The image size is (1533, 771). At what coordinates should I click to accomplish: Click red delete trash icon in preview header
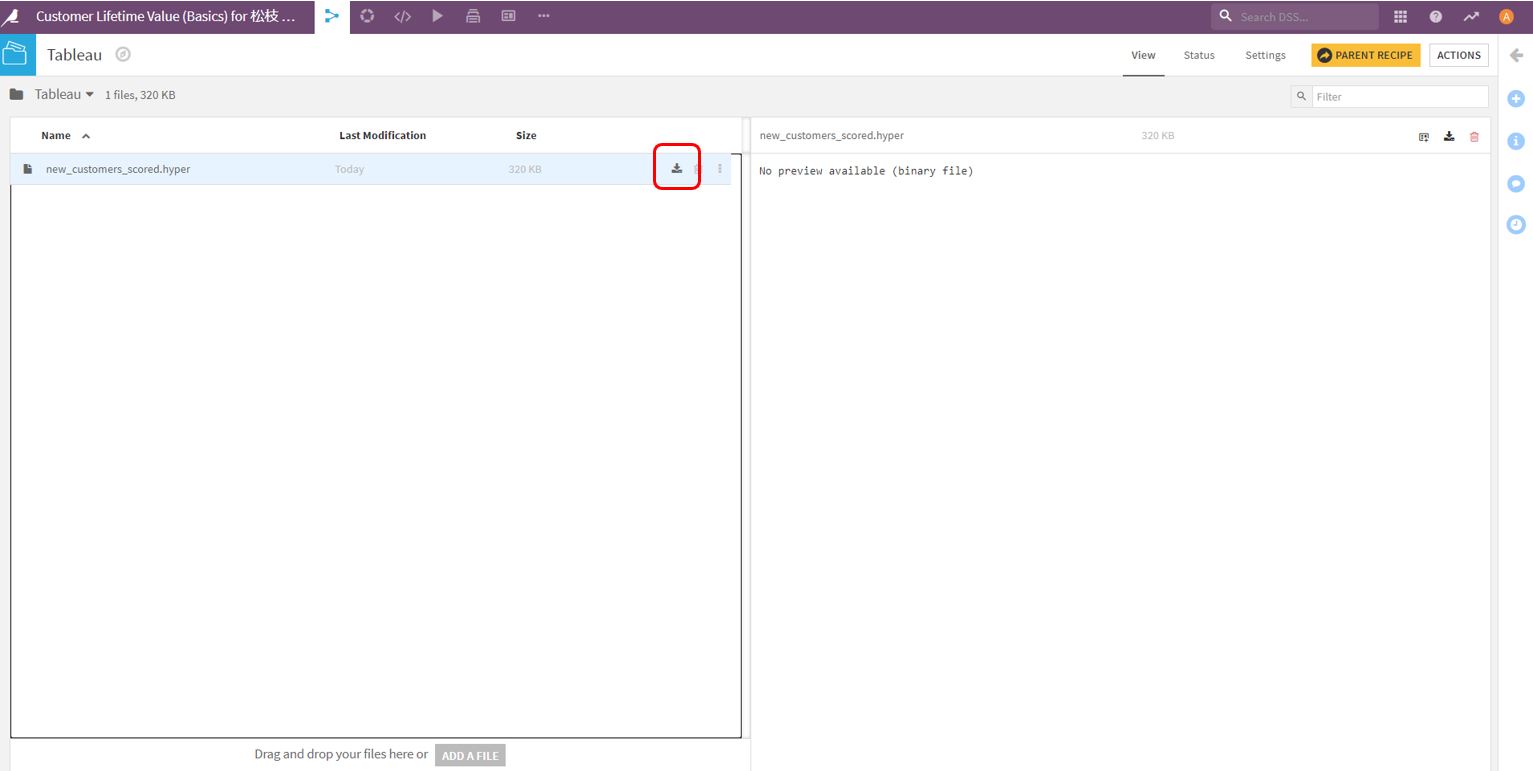[1474, 137]
